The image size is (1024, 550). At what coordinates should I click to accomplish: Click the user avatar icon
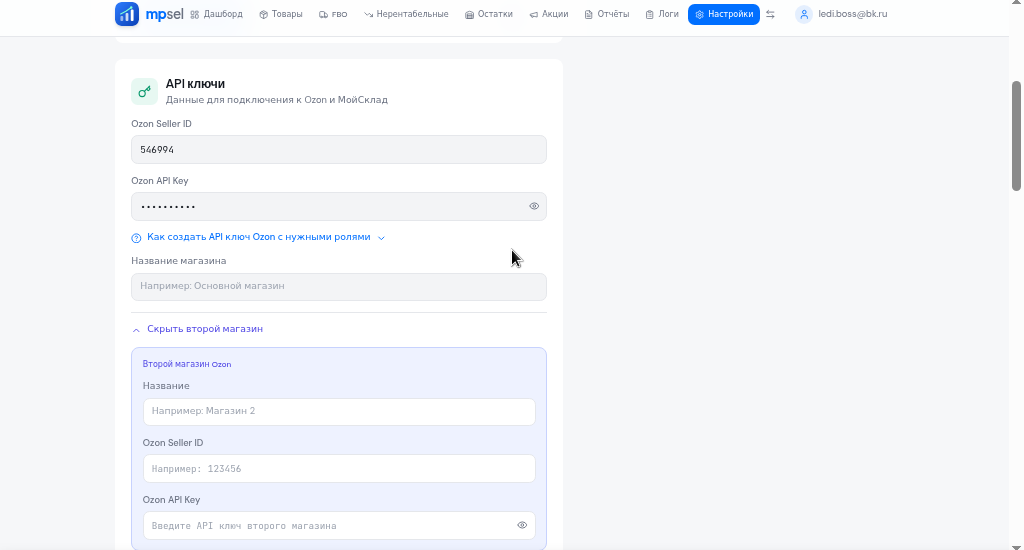pyautogui.click(x=804, y=14)
